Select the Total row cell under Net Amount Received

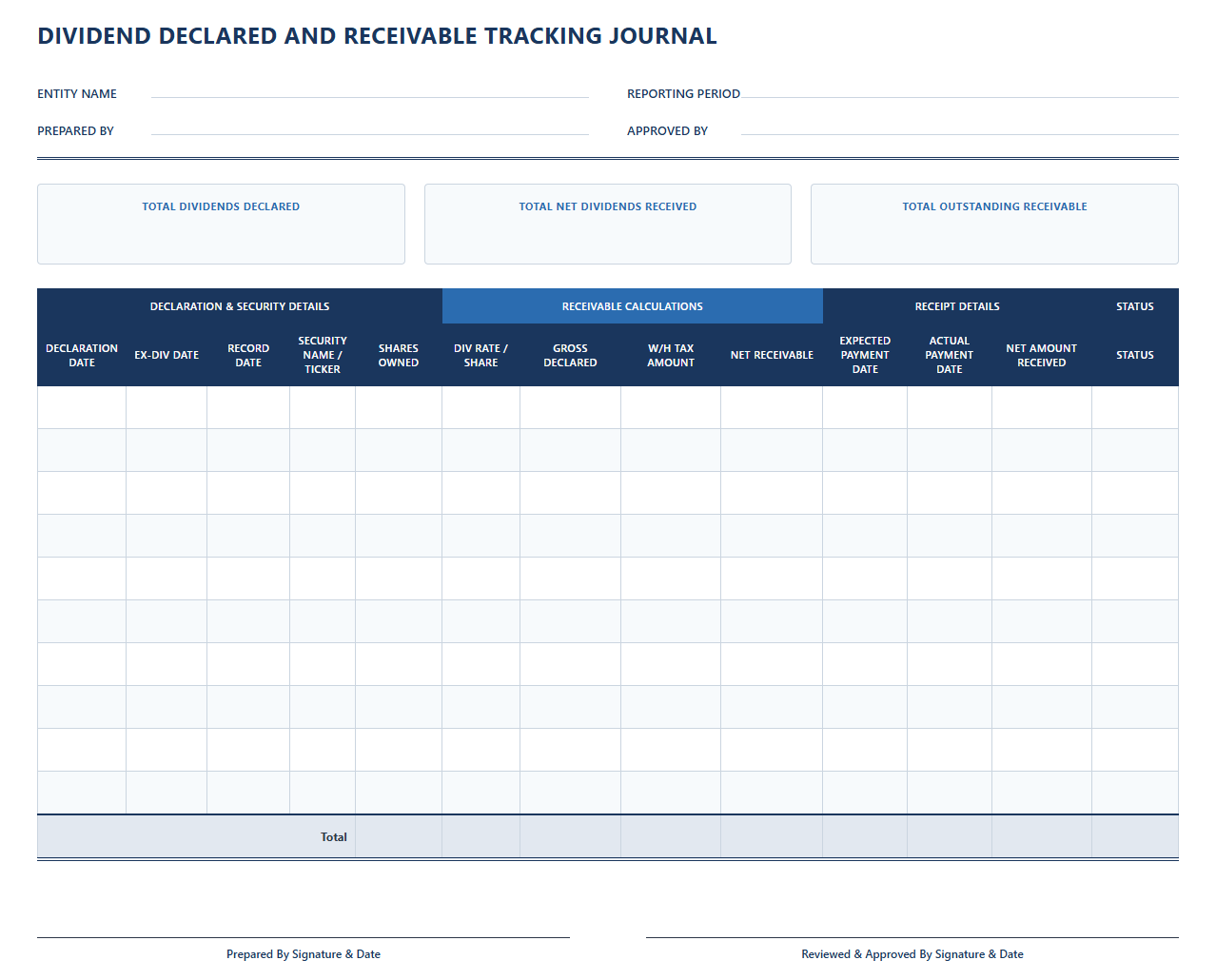point(1042,836)
